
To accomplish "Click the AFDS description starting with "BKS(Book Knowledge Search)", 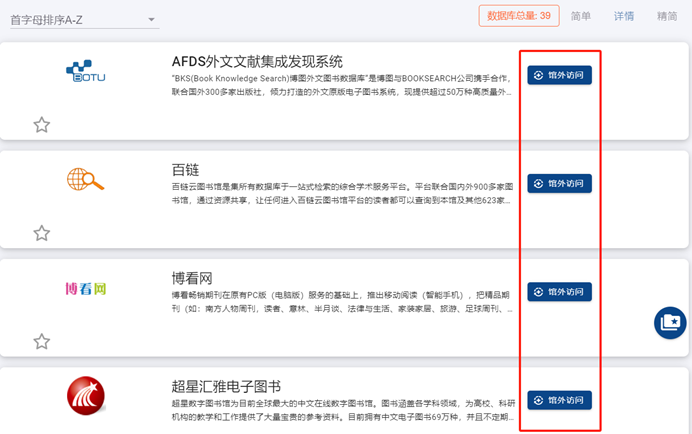I will [342, 85].
